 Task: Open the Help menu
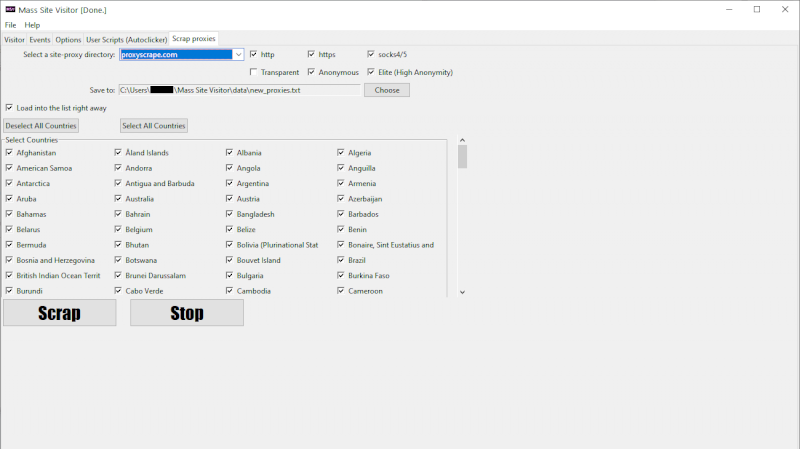[x=32, y=25]
